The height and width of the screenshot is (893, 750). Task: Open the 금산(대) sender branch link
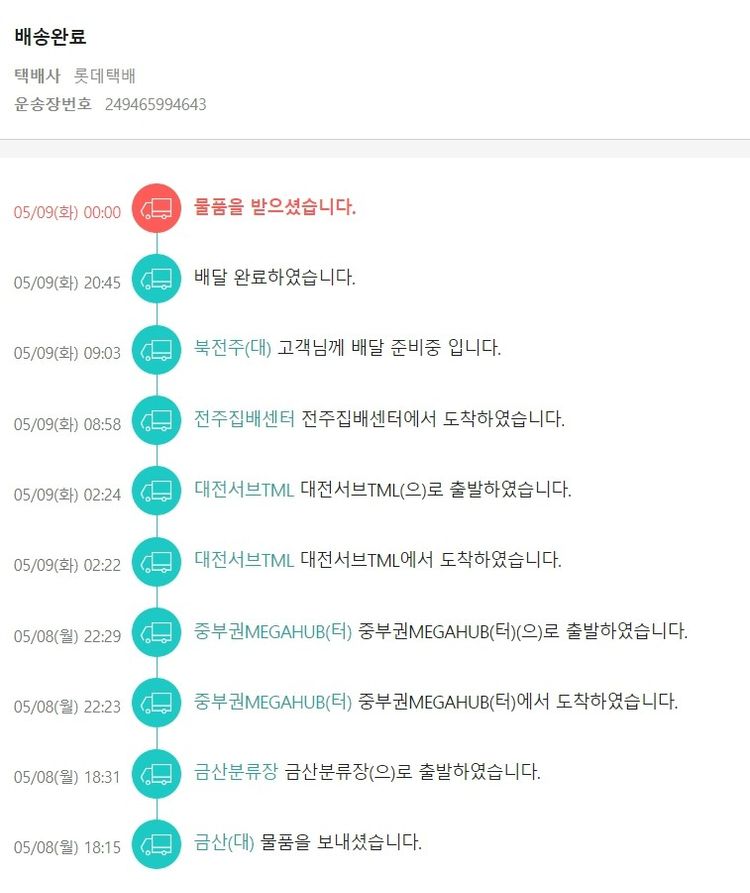225,843
